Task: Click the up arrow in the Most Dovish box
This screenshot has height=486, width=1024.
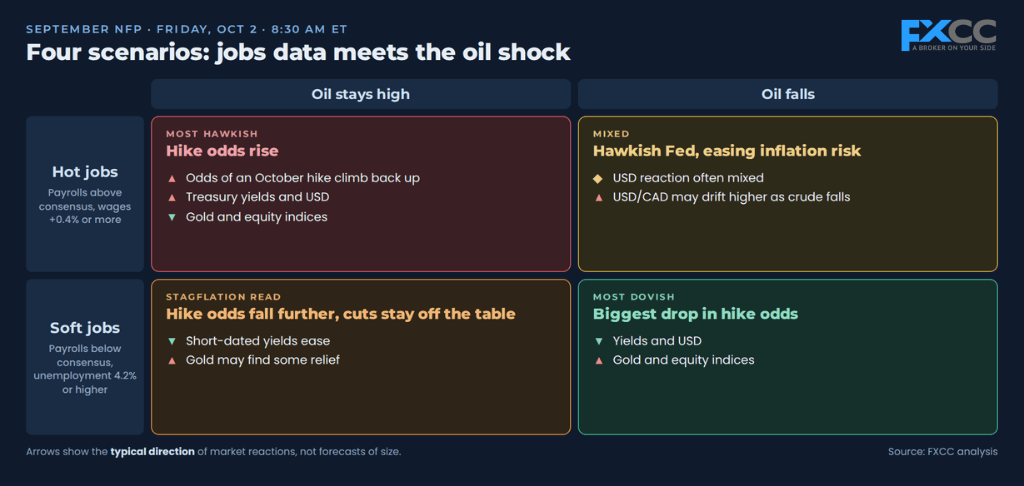Action: tap(598, 361)
